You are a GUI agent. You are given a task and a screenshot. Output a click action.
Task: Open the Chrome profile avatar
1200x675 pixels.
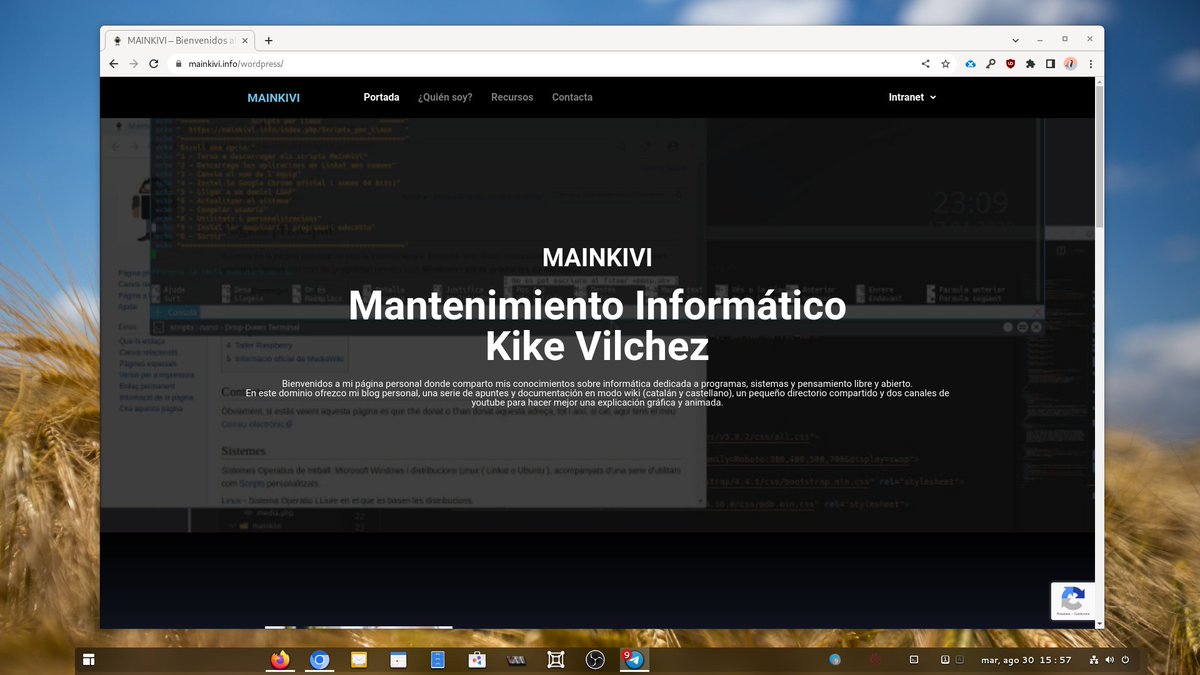[x=1070, y=63]
